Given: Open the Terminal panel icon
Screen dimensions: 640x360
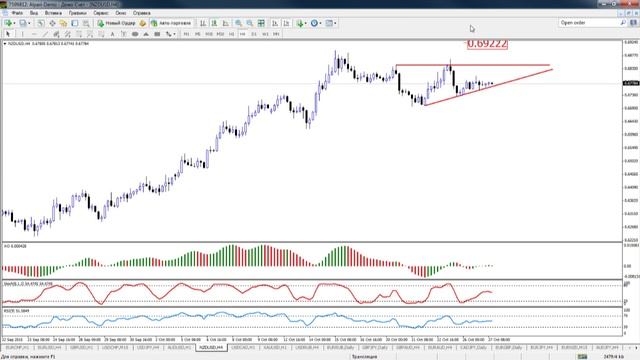Looking at the screenshot, I should tap(75, 23).
